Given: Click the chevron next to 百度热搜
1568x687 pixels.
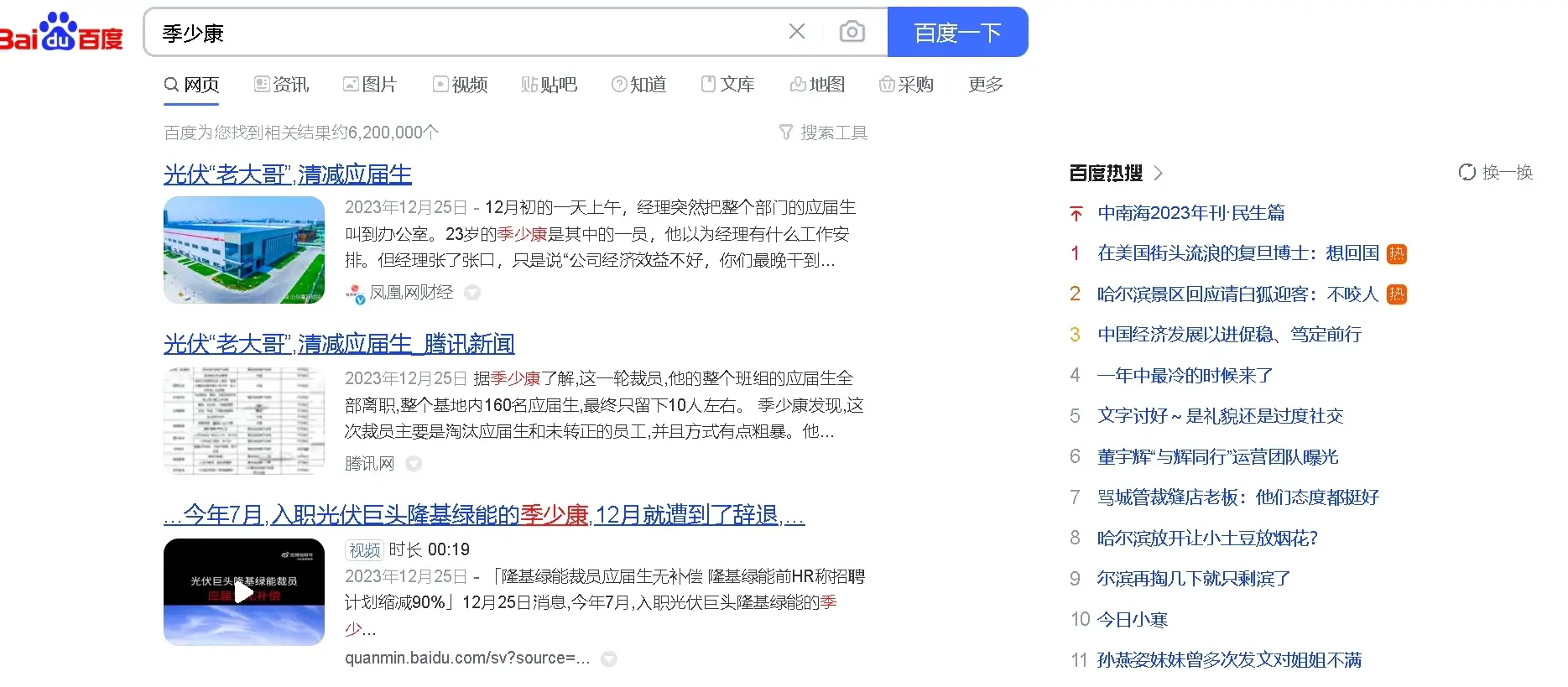Looking at the screenshot, I should pyautogui.click(x=1159, y=173).
